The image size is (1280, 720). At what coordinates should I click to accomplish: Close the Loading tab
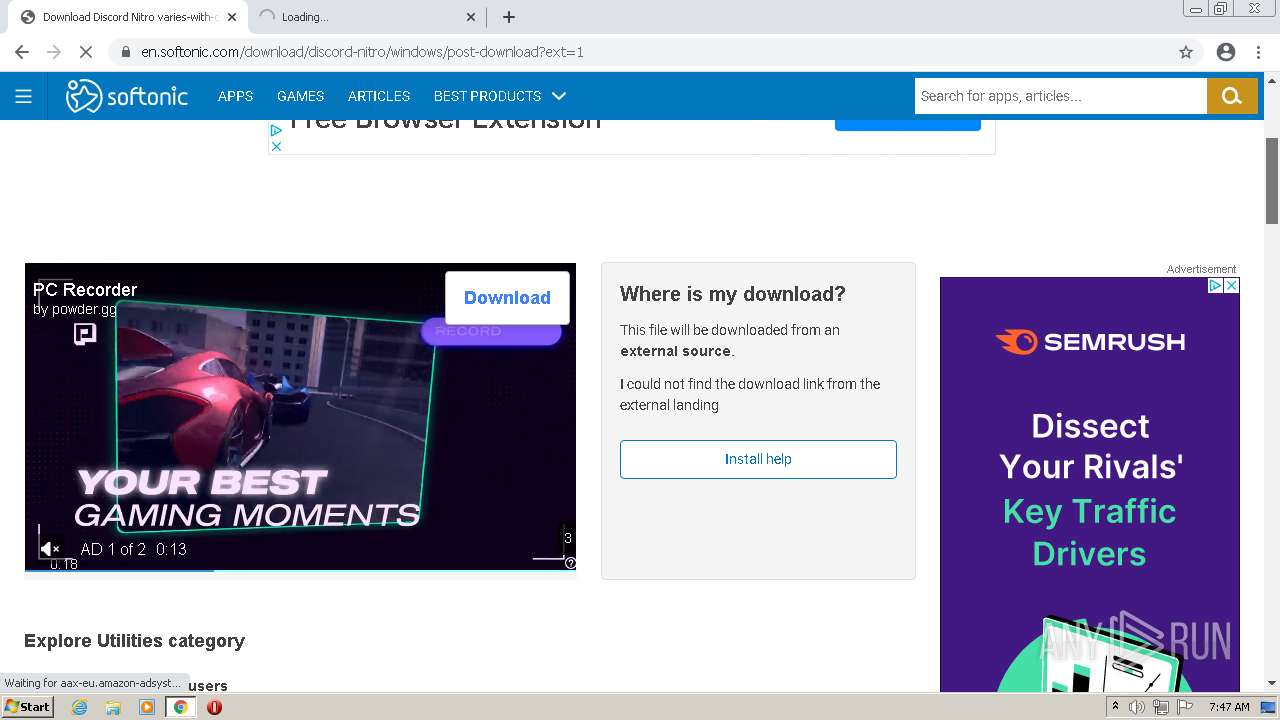pyautogui.click(x=471, y=17)
